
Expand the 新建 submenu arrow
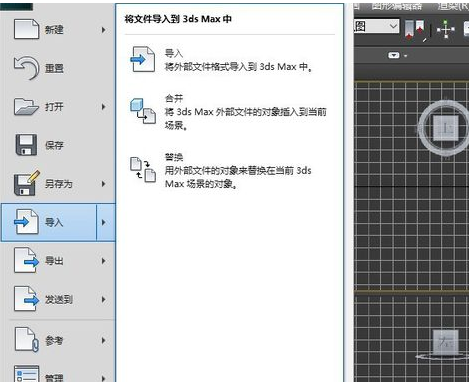[x=104, y=30]
